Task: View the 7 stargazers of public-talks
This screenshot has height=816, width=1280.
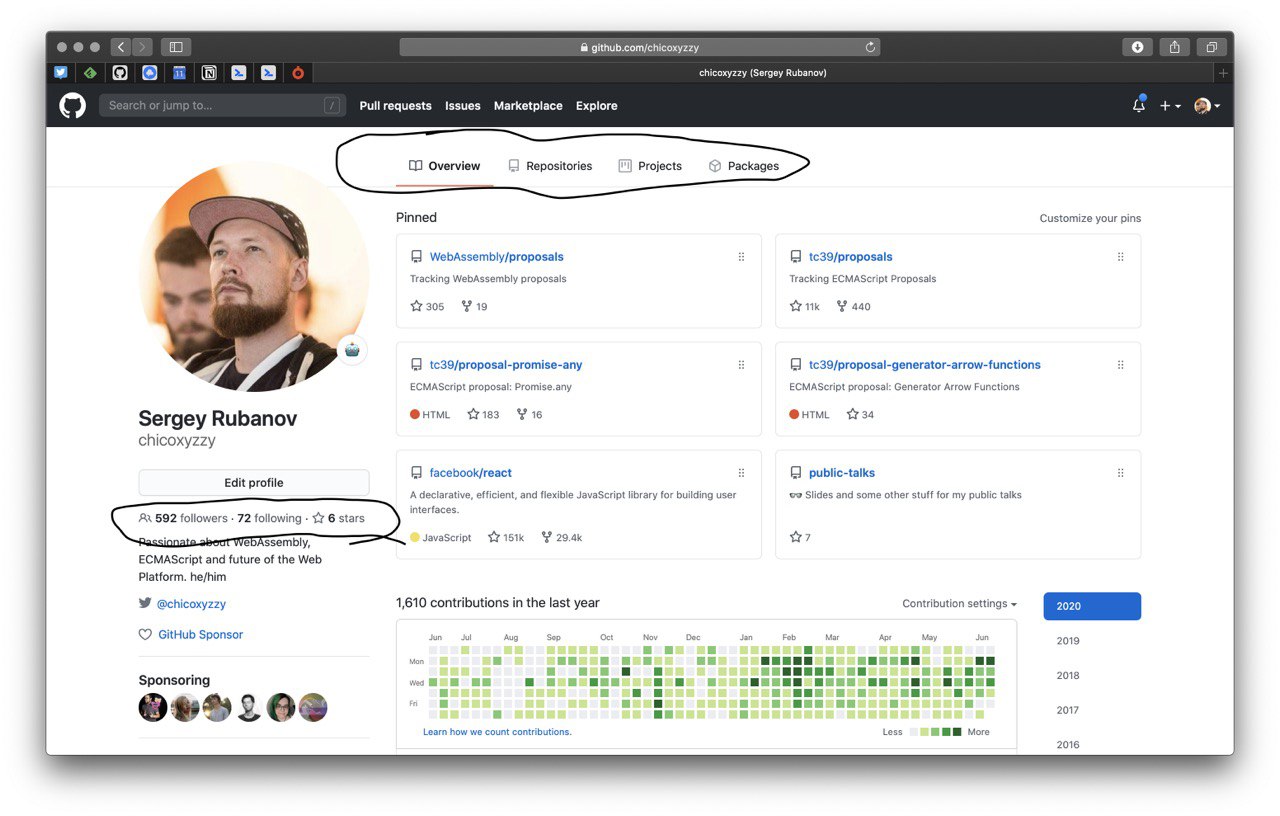Action: [800, 537]
